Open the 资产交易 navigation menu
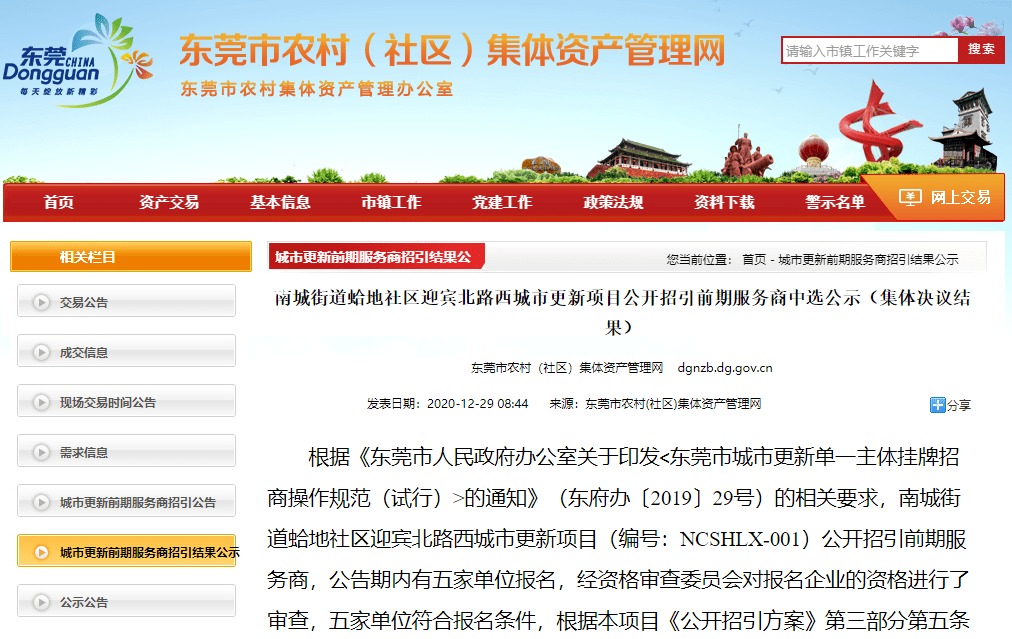1012x639 pixels. pyautogui.click(x=169, y=203)
